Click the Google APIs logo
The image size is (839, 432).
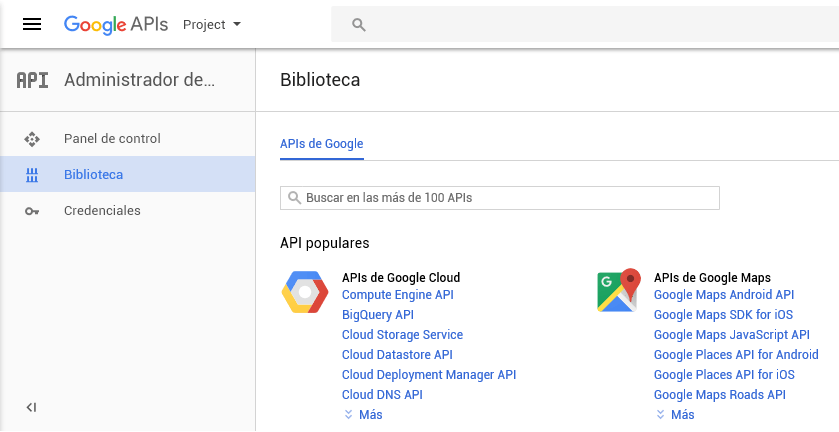point(116,24)
